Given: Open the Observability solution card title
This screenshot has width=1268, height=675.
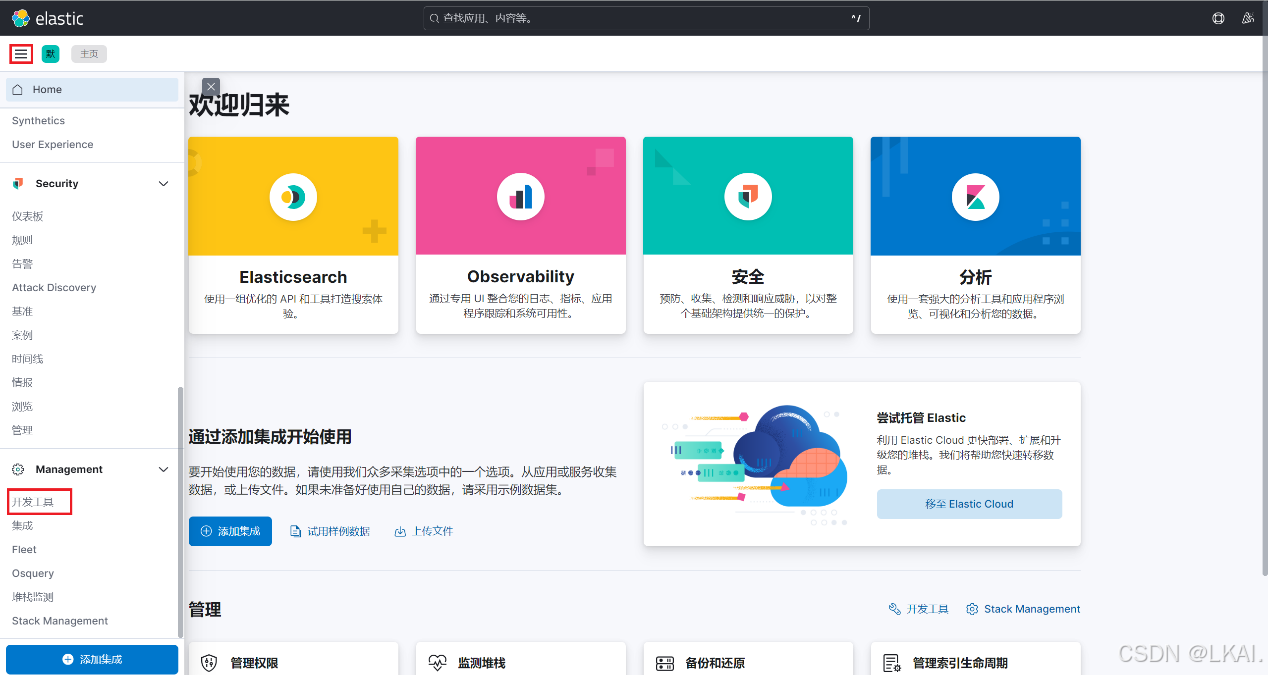Looking at the screenshot, I should pos(521,277).
